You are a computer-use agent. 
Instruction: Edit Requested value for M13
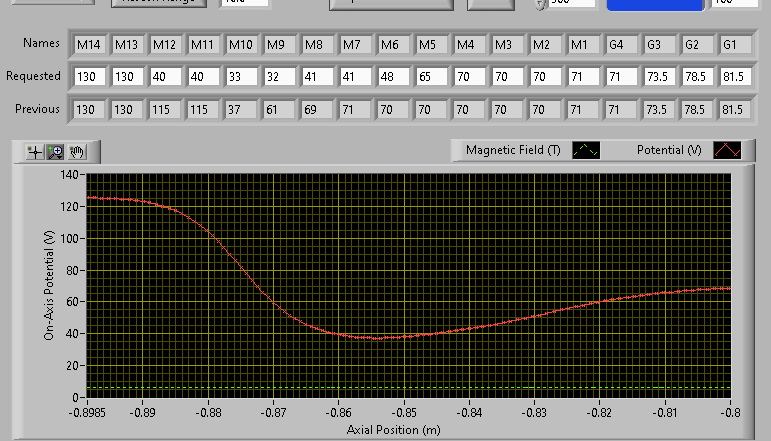(127, 77)
